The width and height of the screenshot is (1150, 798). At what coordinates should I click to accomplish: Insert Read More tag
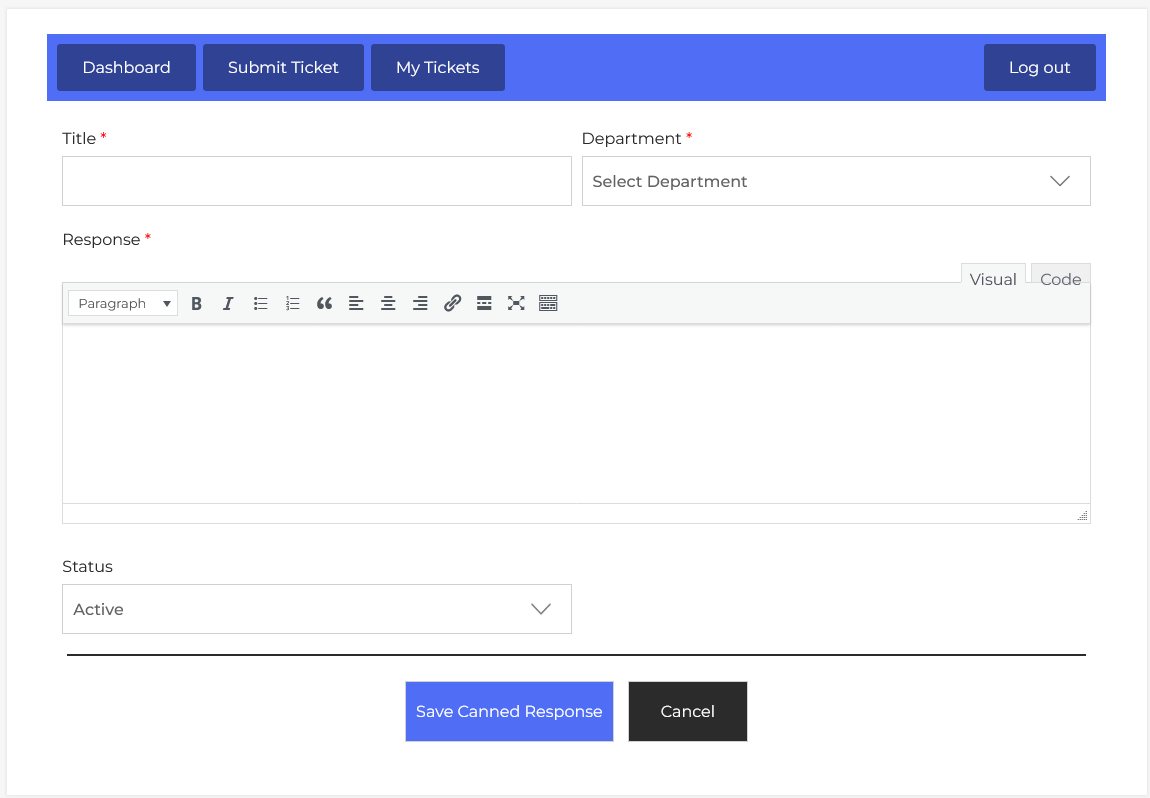pos(484,304)
